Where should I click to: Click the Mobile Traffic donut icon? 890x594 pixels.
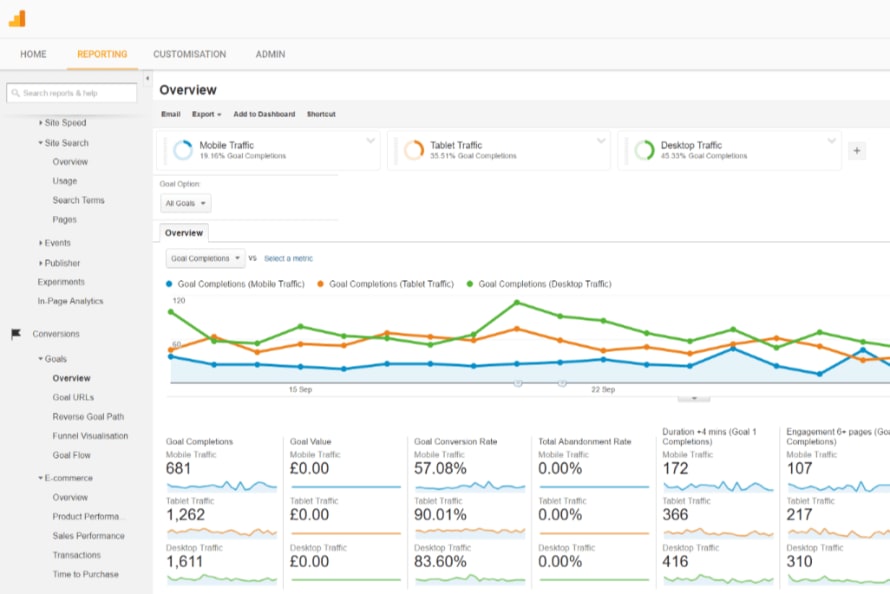point(182,150)
